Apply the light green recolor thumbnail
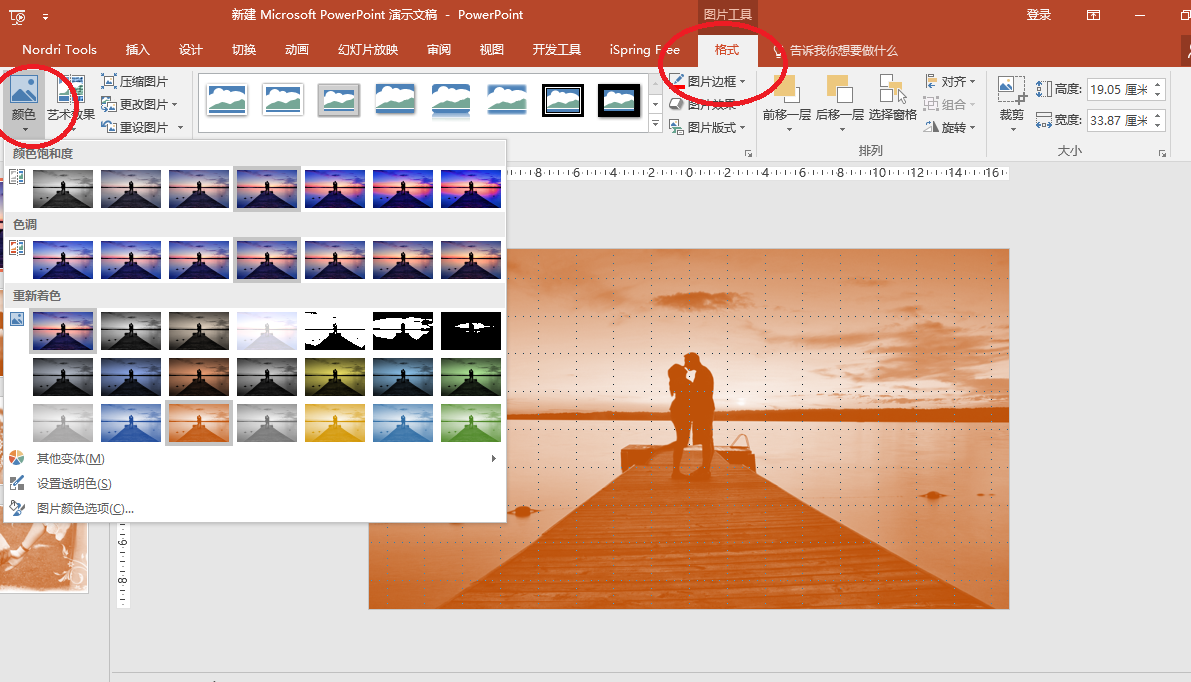 coord(471,422)
